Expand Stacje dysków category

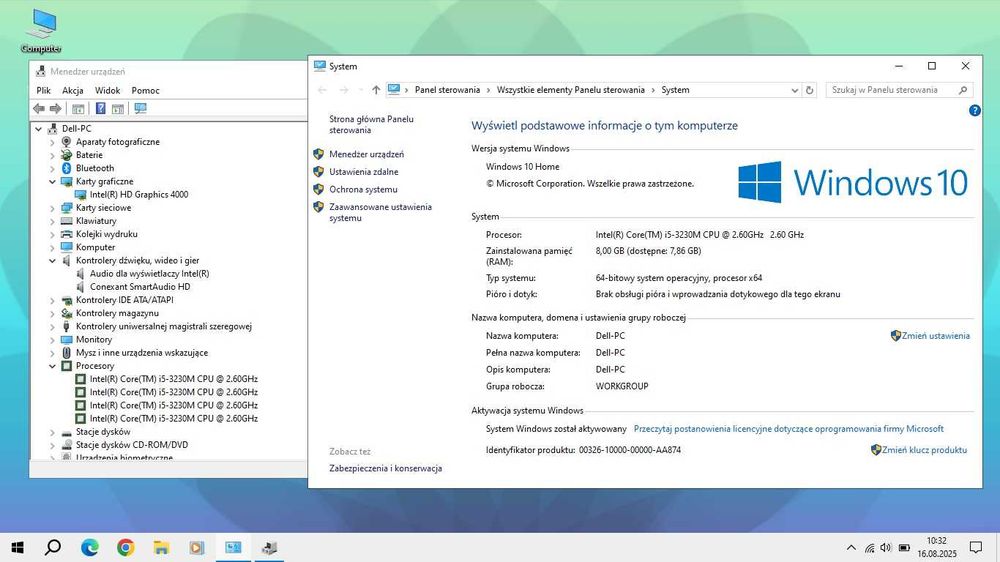[52, 433]
